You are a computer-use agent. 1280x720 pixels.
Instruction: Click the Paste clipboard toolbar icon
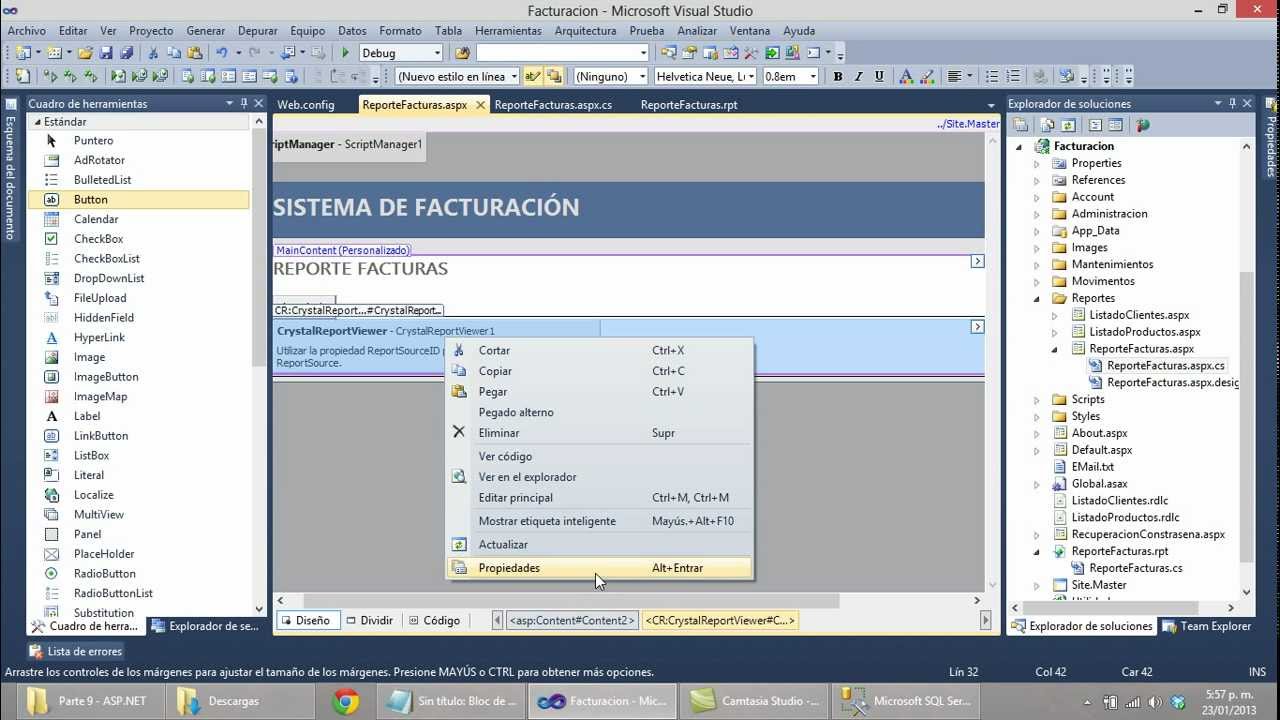pos(194,53)
